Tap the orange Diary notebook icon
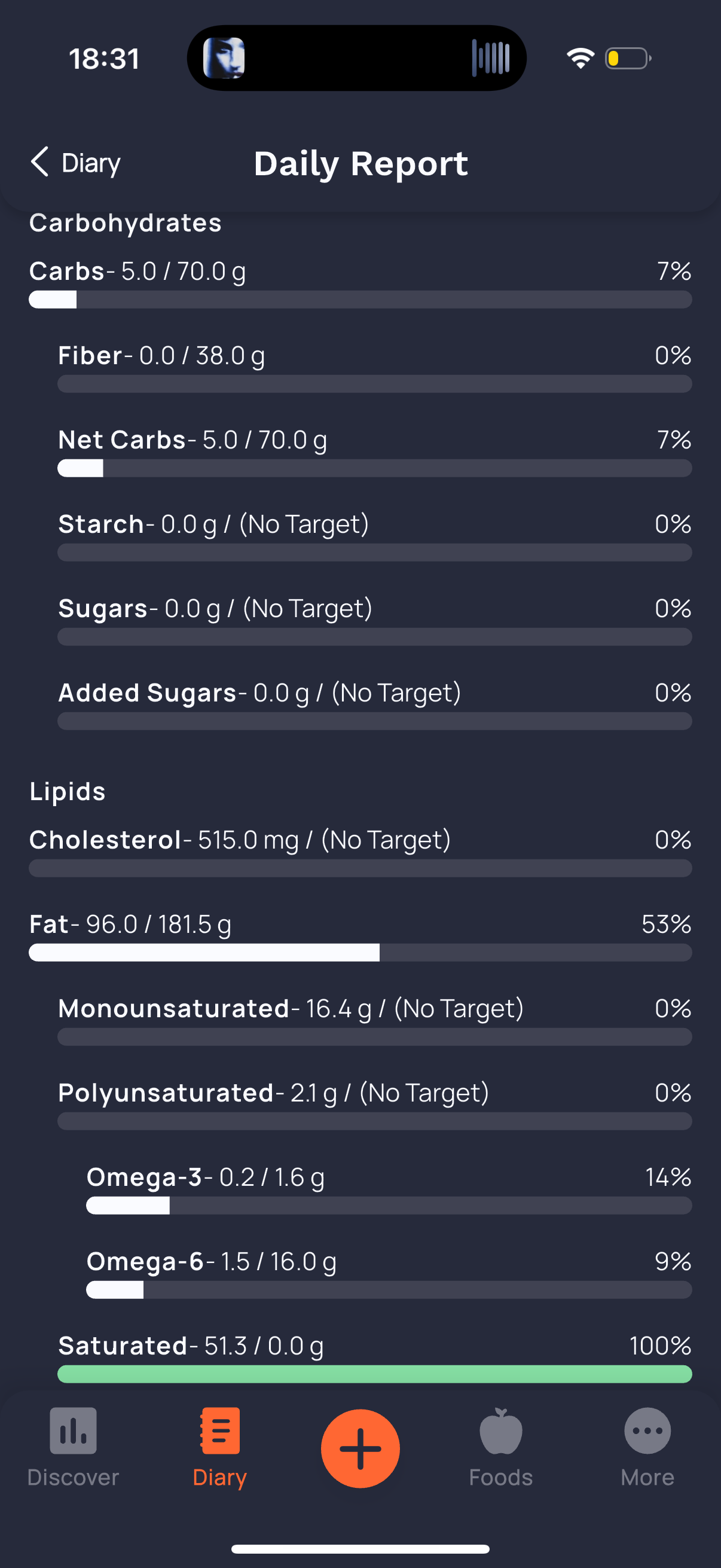 (x=219, y=1430)
